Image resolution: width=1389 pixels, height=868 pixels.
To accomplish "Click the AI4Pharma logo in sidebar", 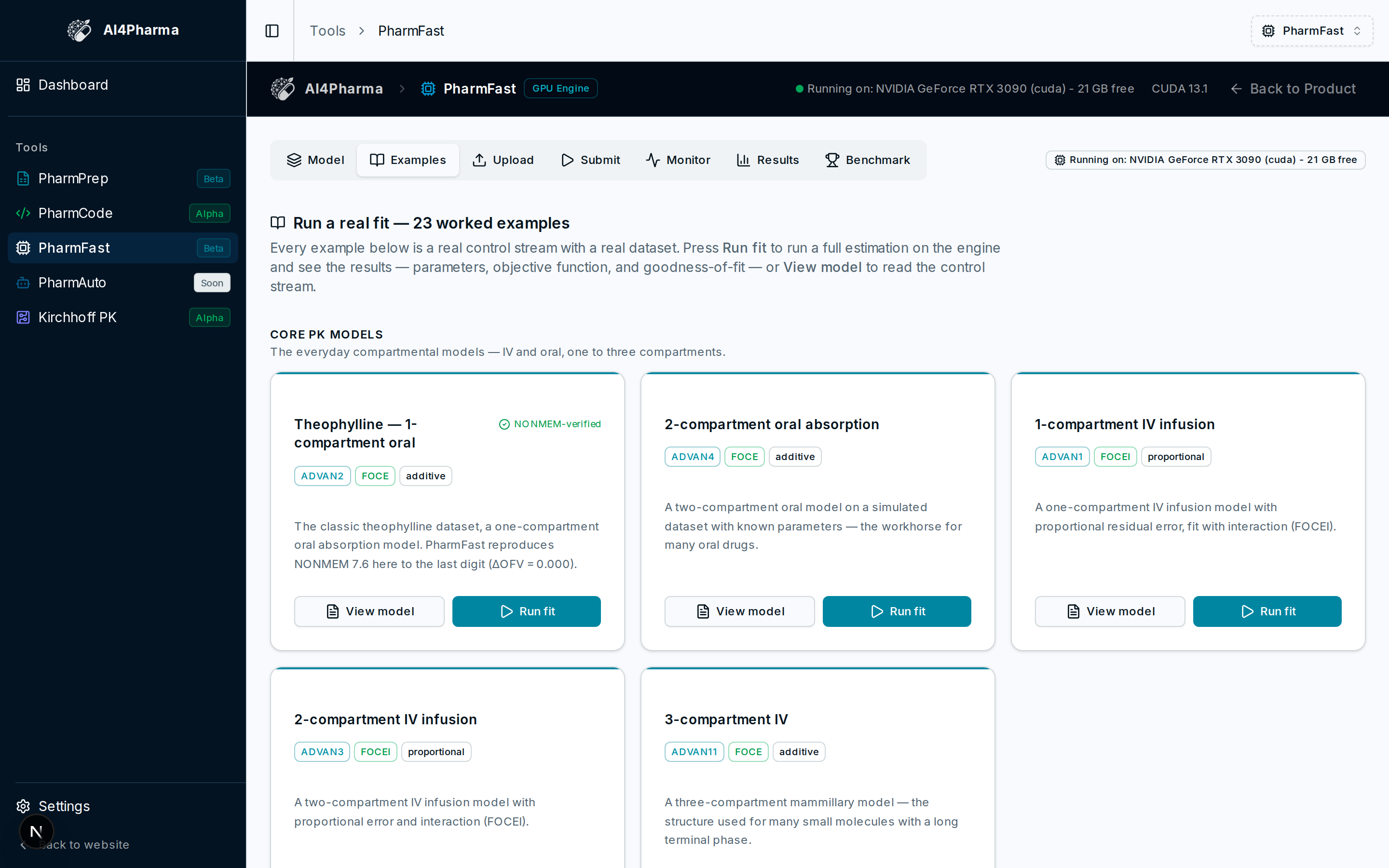I will pyautogui.click(x=79, y=30).
